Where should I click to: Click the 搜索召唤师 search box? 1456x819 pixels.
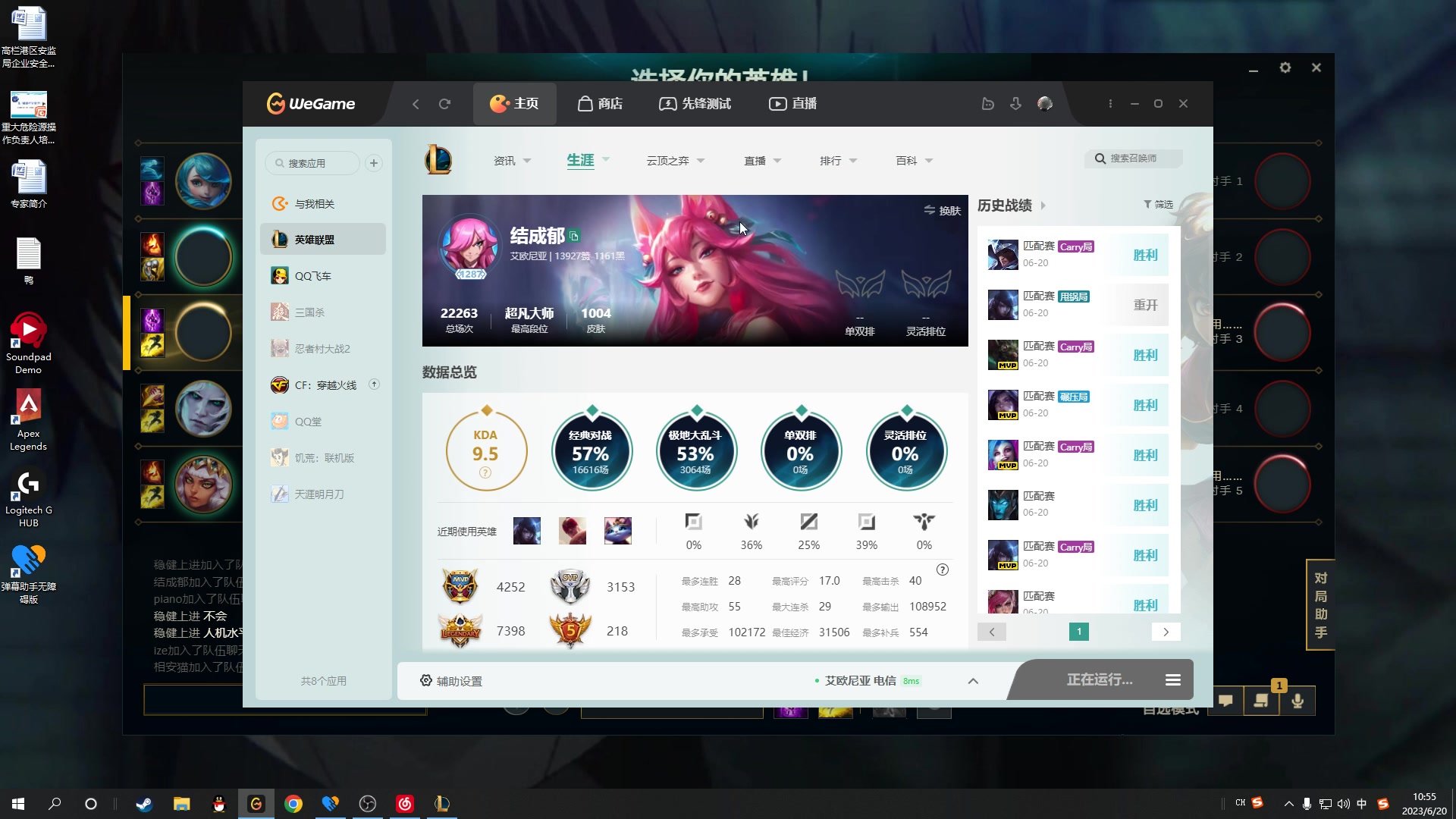click(x=1133, y=158)
